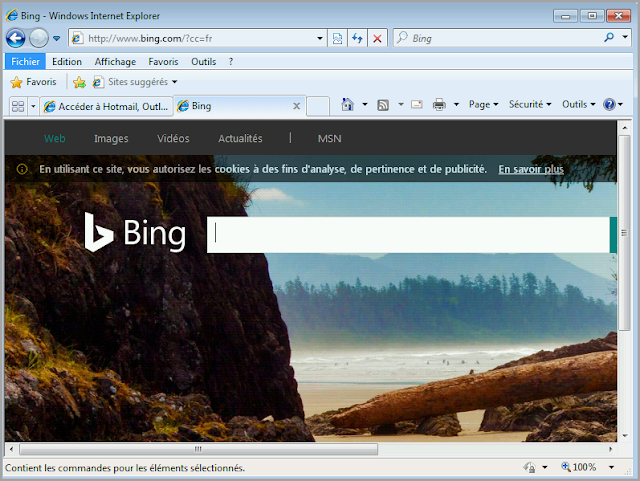The height and width of the screenshot is (481, 640).
Task: Open the Page command bar menu
Action: (x=483, y=105)
